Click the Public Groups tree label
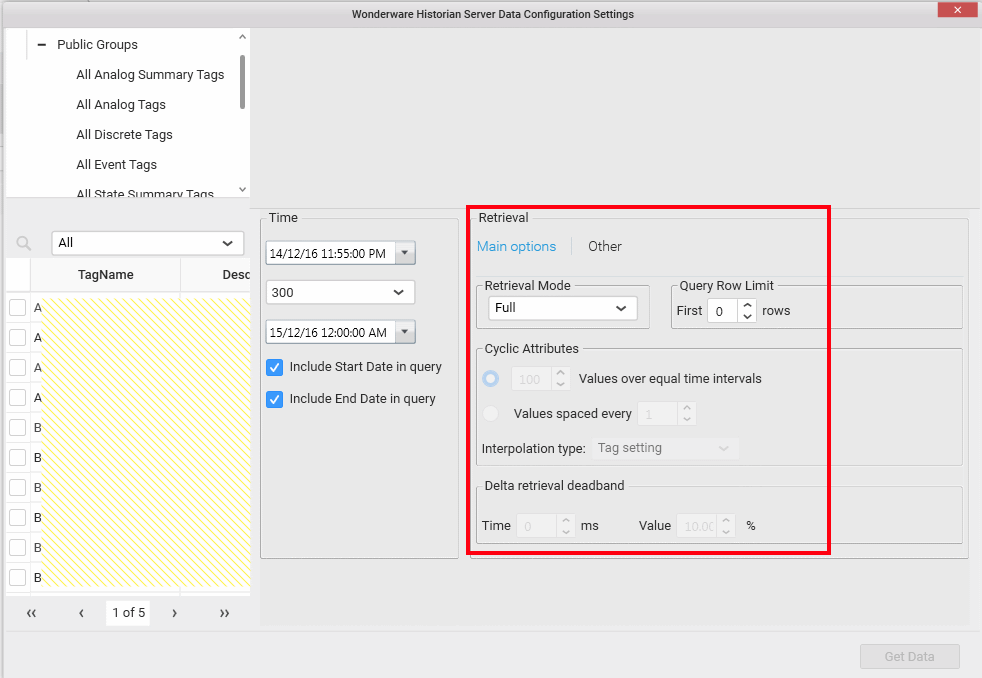 pos(97,44)
